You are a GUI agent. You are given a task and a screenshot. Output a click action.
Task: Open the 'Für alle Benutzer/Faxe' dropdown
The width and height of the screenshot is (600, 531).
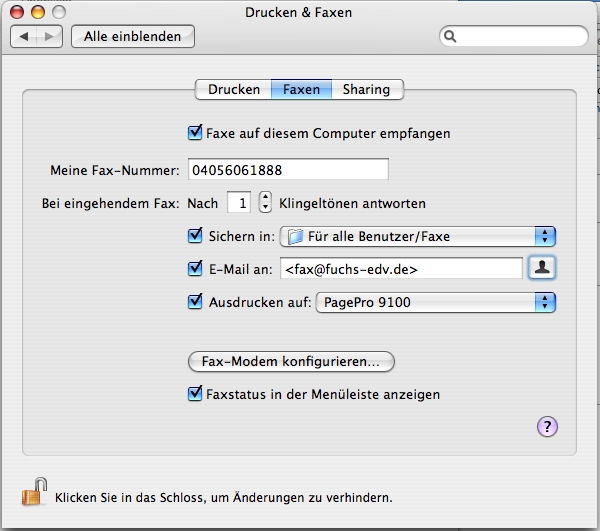(x=417, y=237)
